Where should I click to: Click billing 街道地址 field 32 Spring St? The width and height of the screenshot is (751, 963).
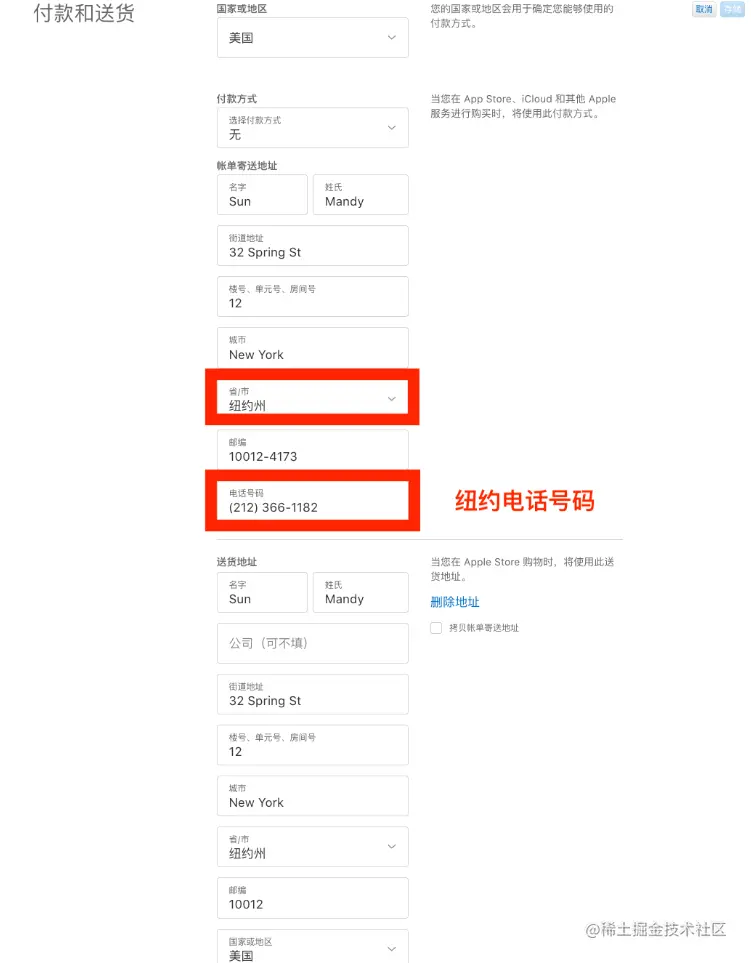point(313,246)
